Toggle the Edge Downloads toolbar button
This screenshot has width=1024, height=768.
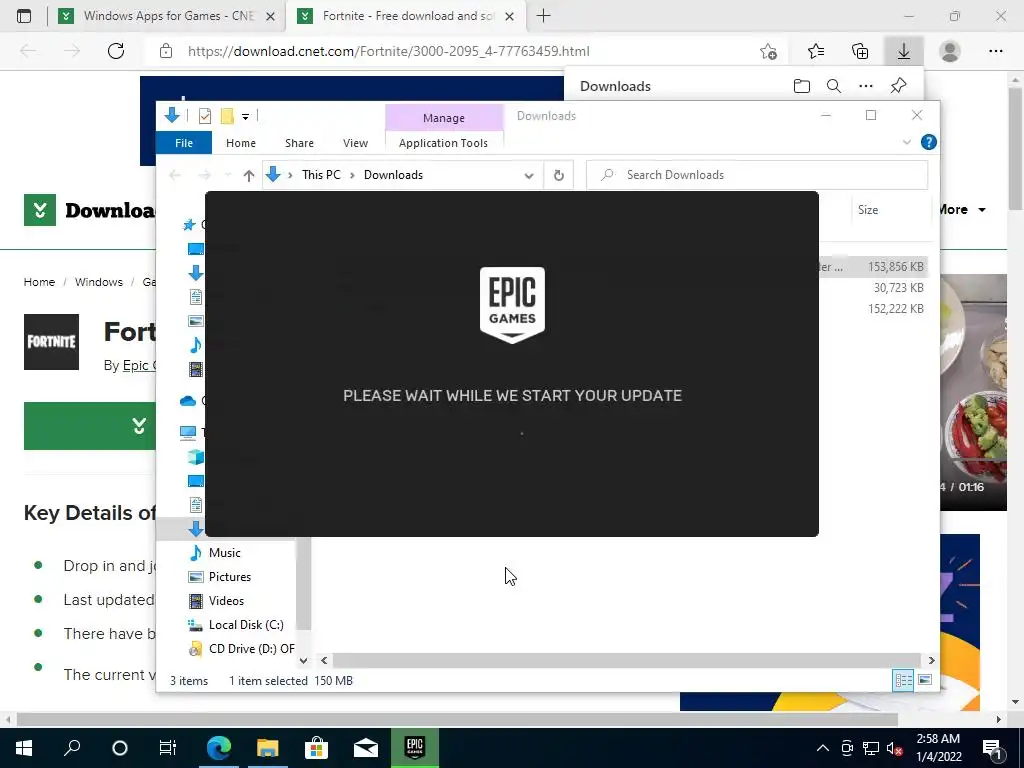(x=904, y=51)
